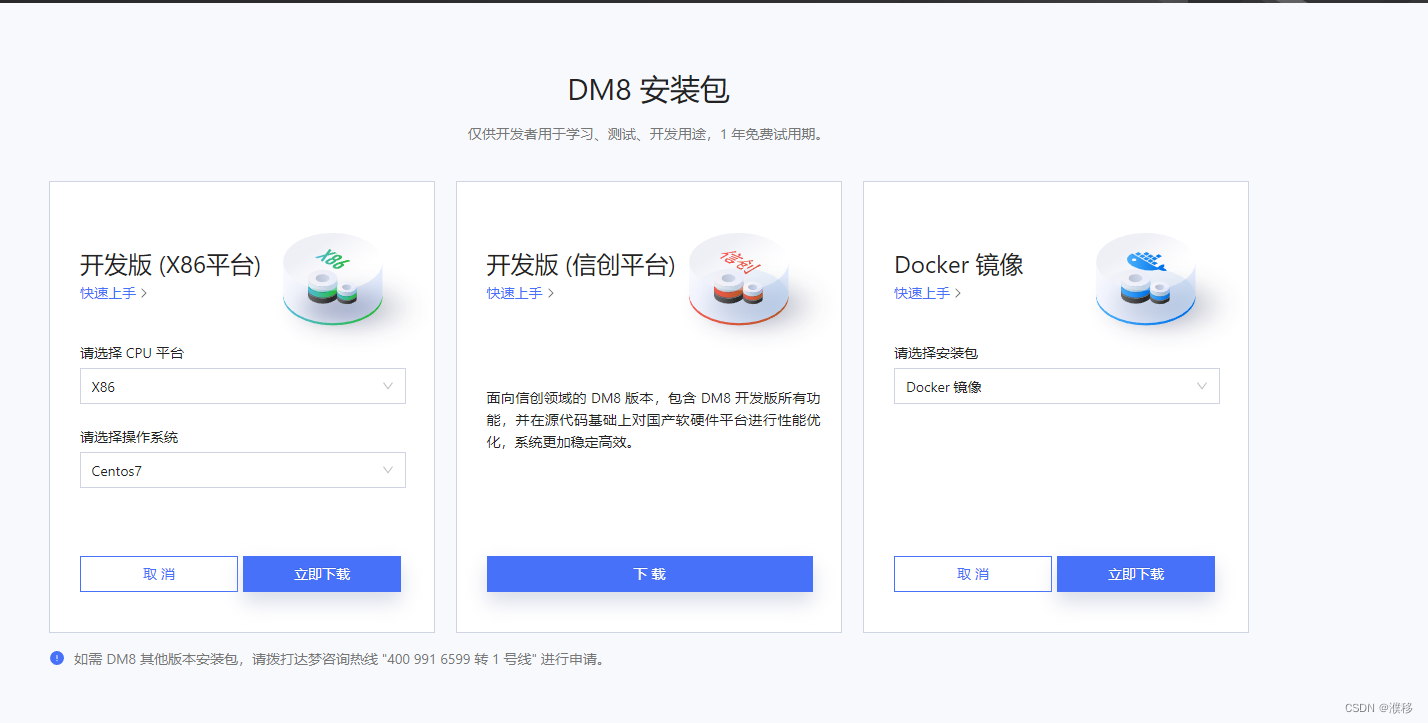Open the operating system dropdown showing Centos7
The image size is (1428, 723).
(243, 470)
